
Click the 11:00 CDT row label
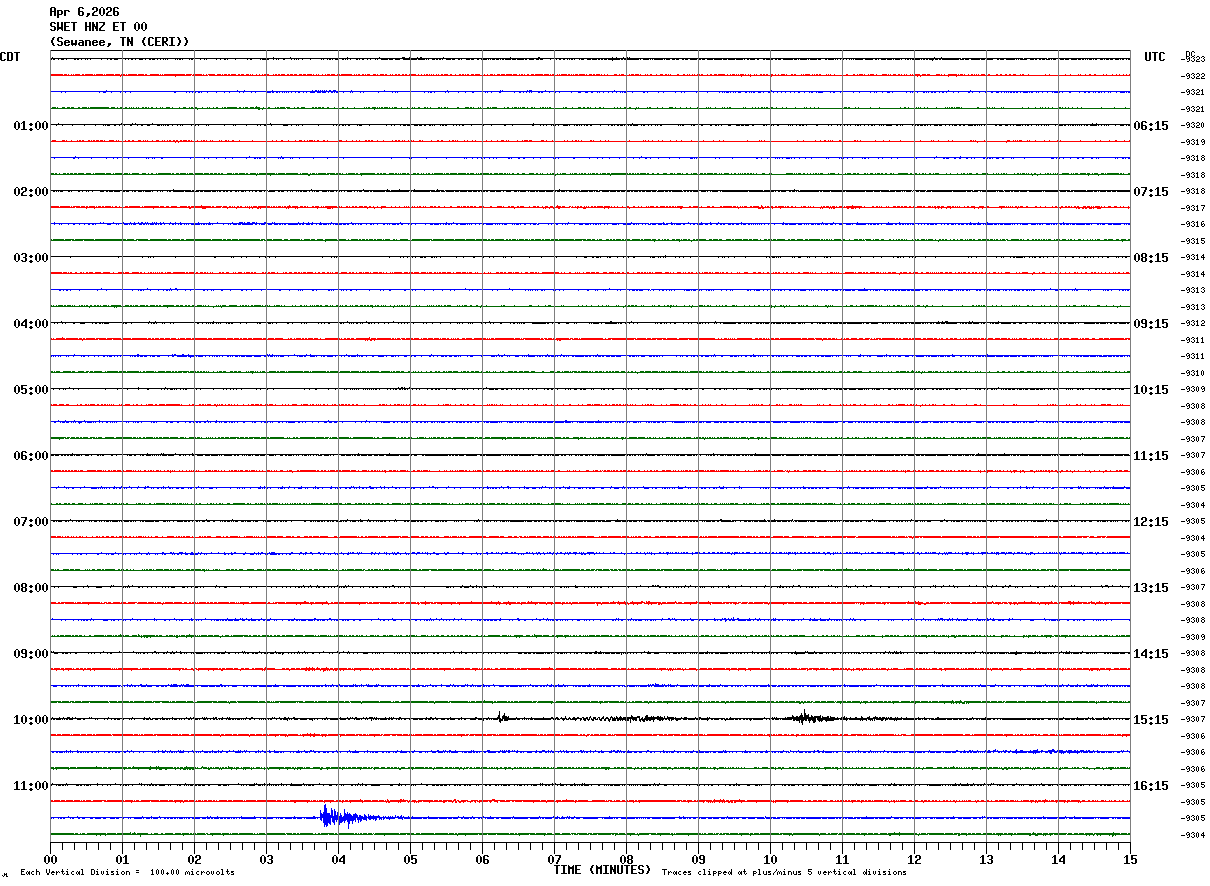click(30, 786)
